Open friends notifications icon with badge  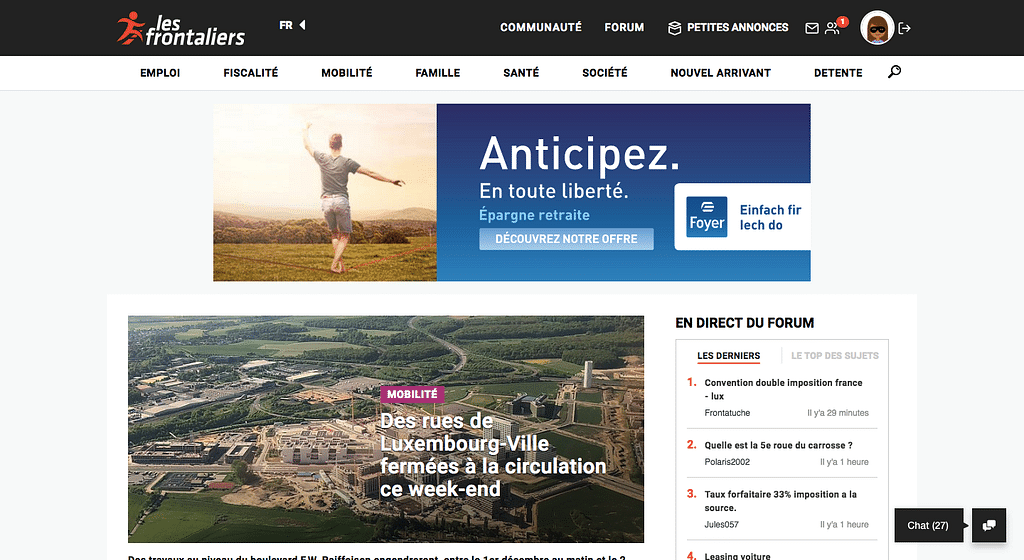click(832, 28)
